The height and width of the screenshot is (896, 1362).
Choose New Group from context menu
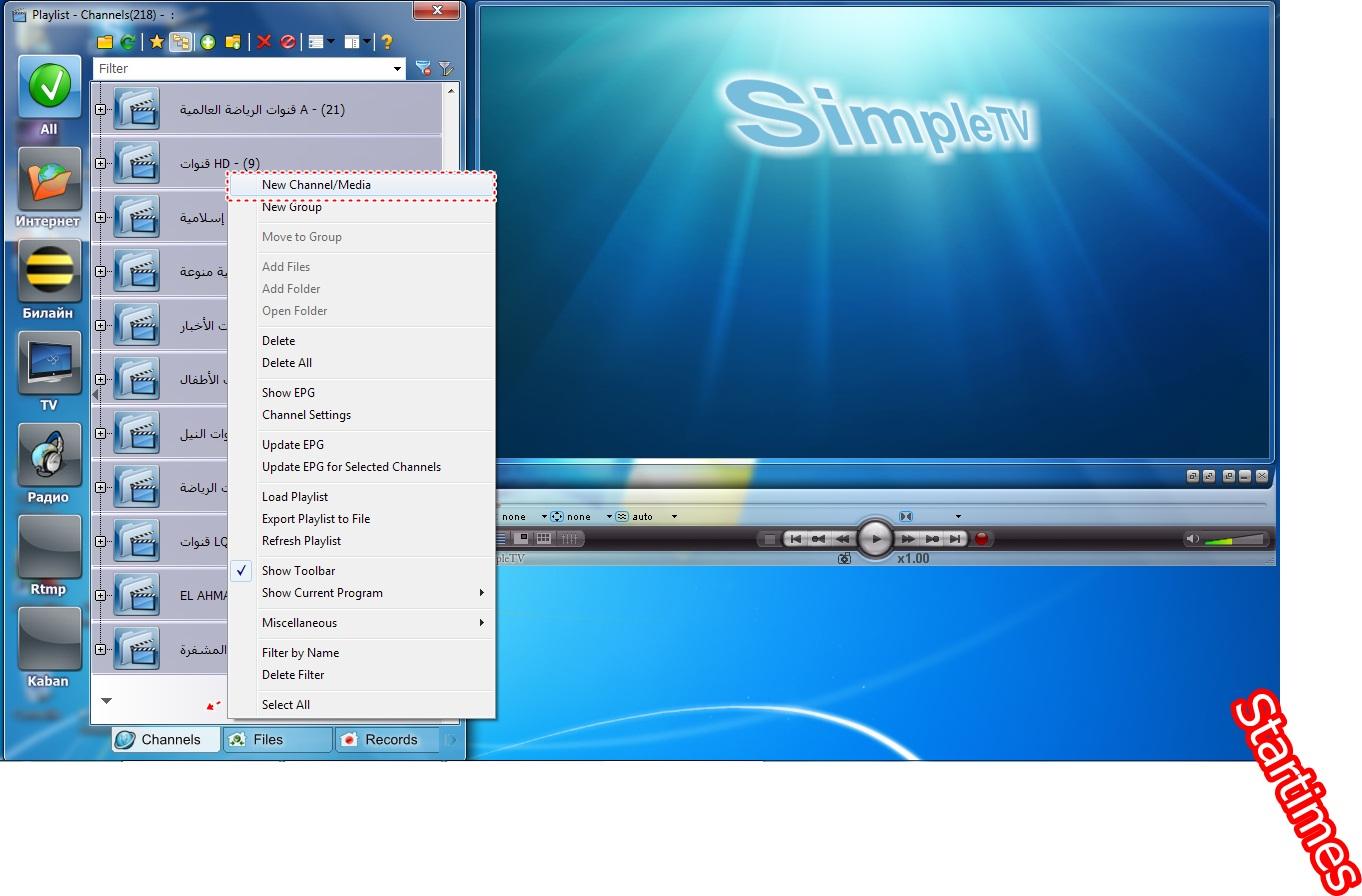(x=362, y=207)
